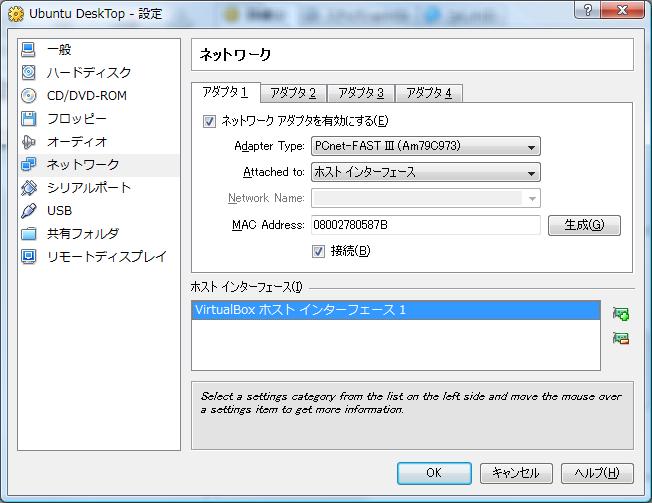This screenshot has height=503, width=652.
Task: Click the floppy (フロッピー) diskette icon
Action: [x=28, y=118]
